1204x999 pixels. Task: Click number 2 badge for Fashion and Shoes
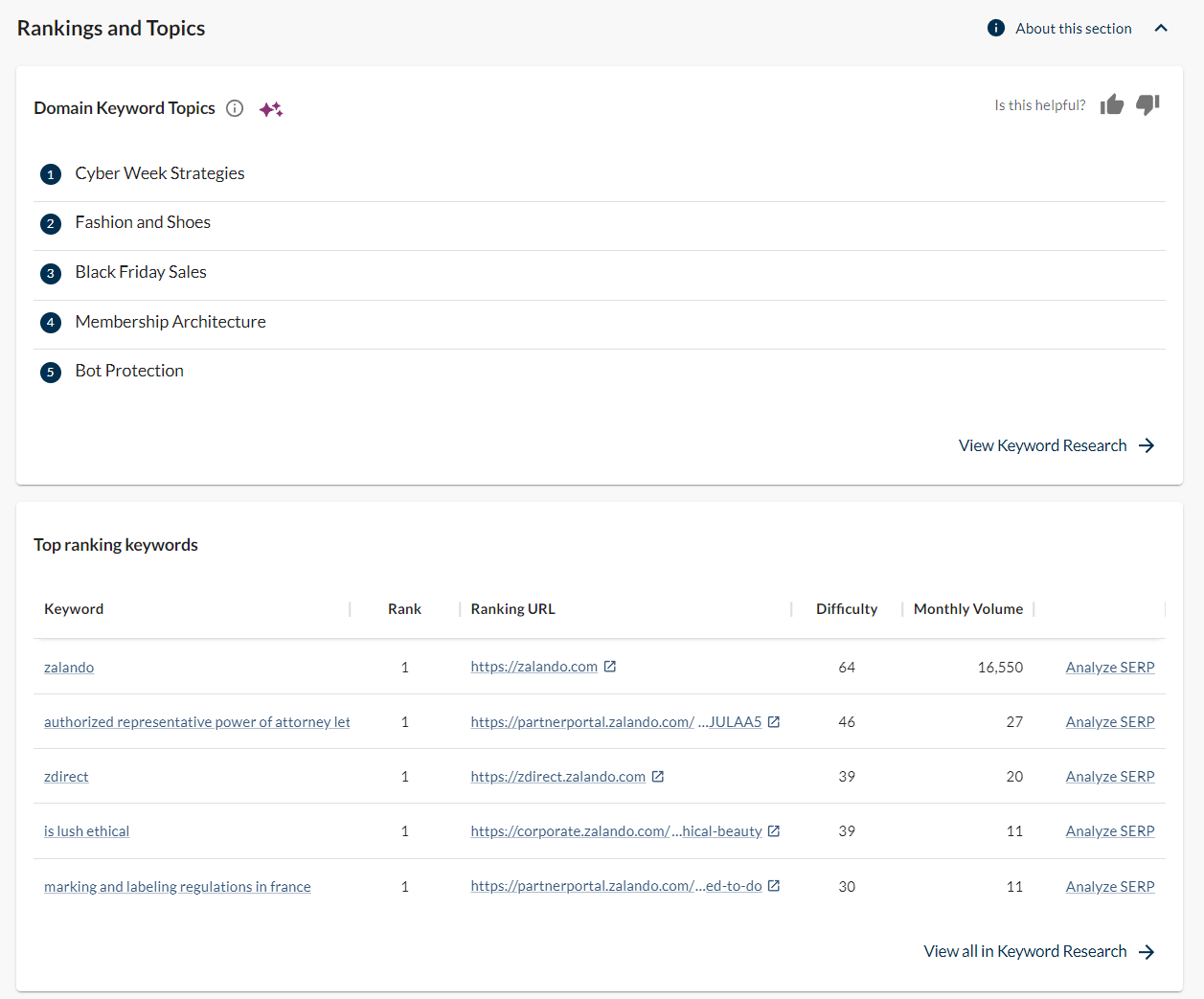(x=51, y=223)
